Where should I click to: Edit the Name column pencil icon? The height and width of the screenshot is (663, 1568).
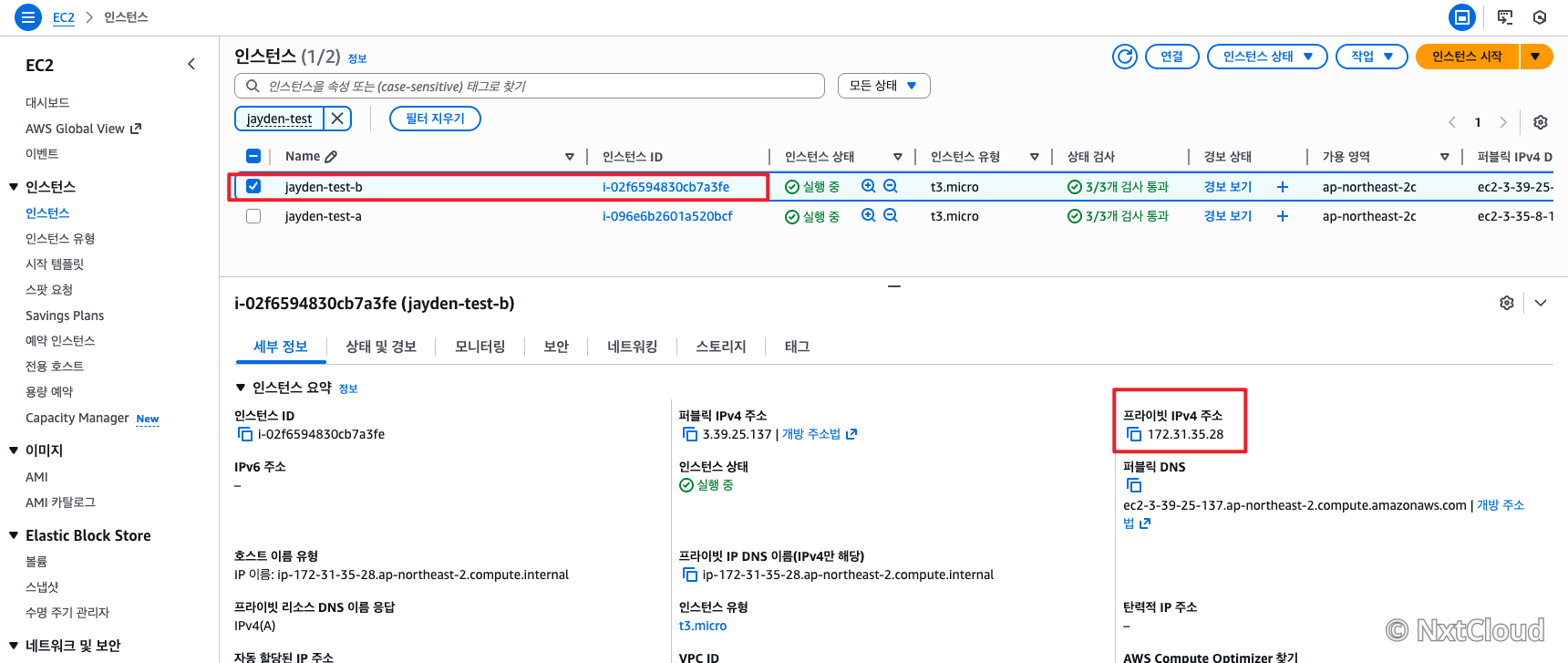(x=331, y=157)
